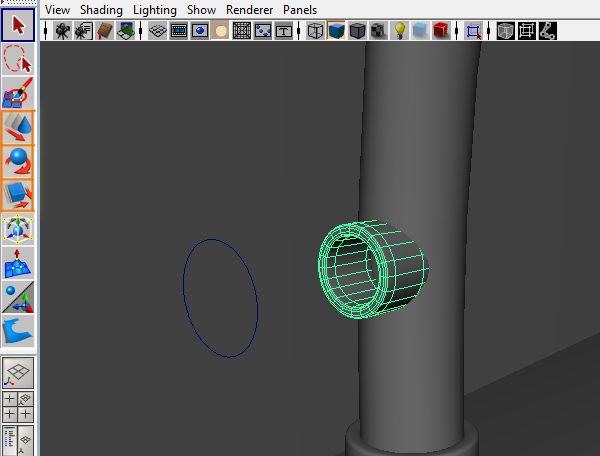Click the Select Camera icon

pos(62,31)
